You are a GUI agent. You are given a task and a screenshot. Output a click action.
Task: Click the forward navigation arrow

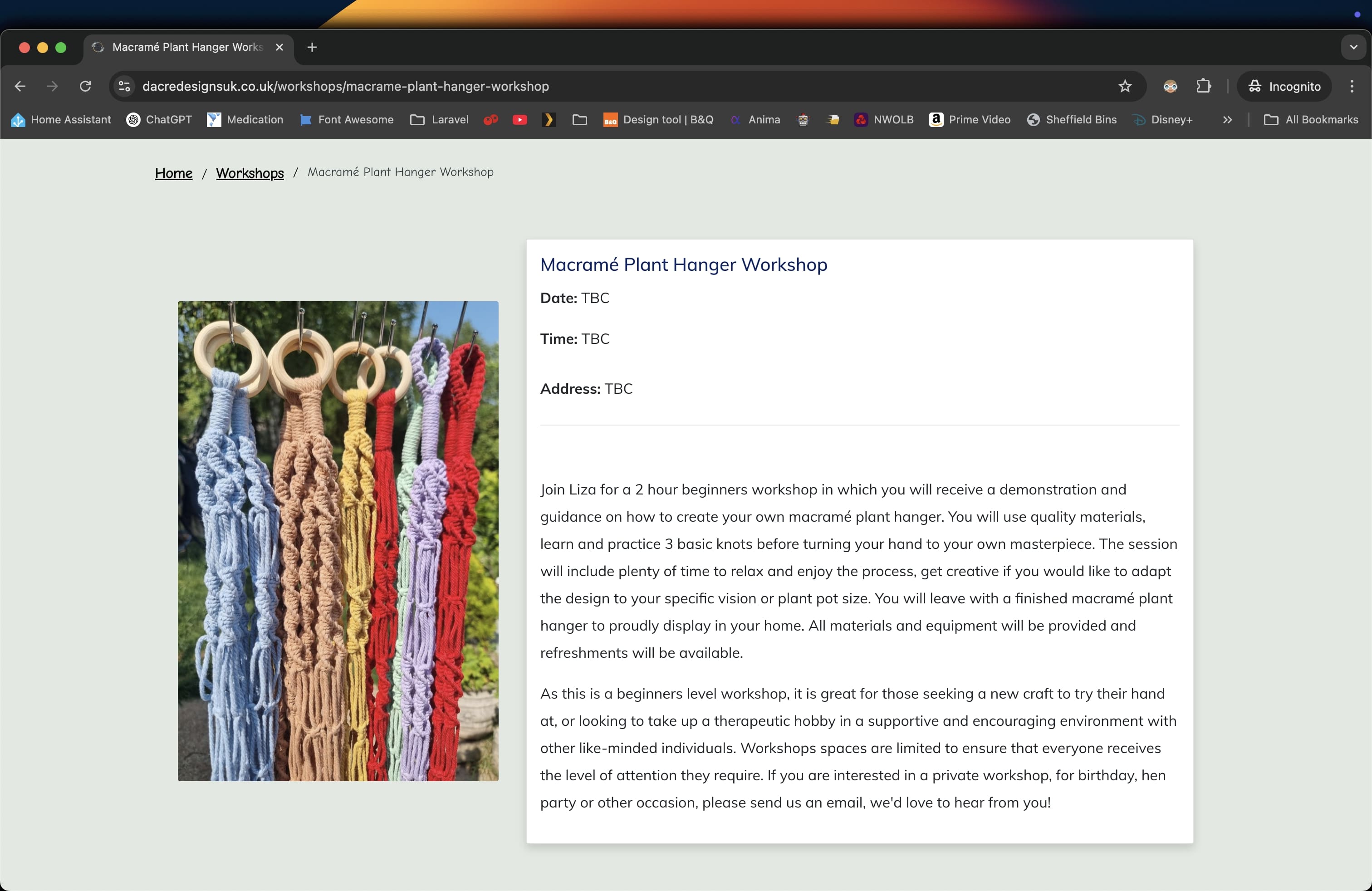click(53, 87)
